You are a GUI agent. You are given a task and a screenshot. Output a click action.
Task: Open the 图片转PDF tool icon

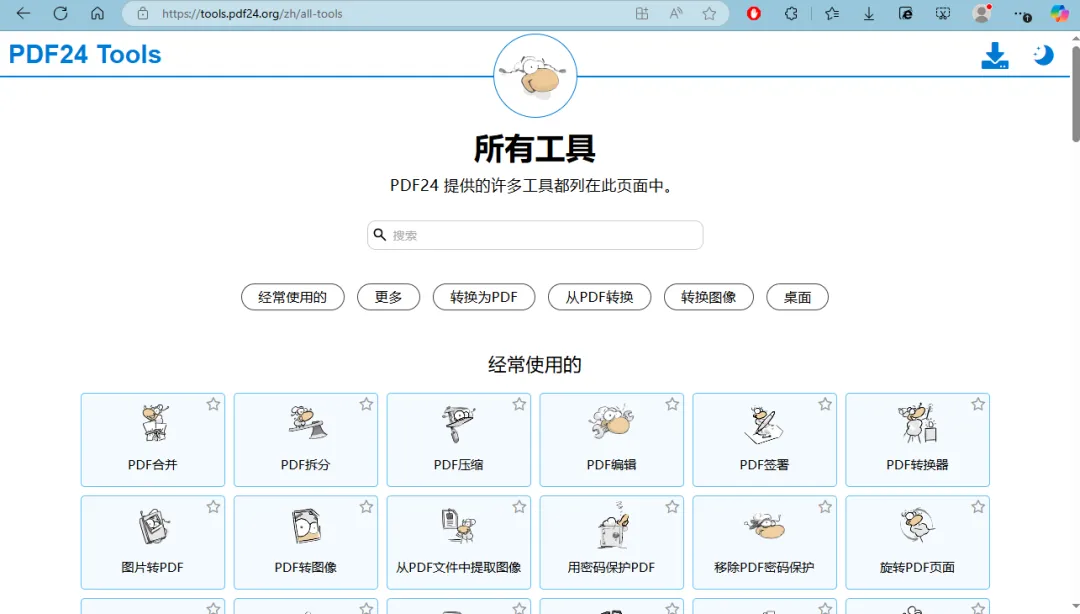pos(154,526)
